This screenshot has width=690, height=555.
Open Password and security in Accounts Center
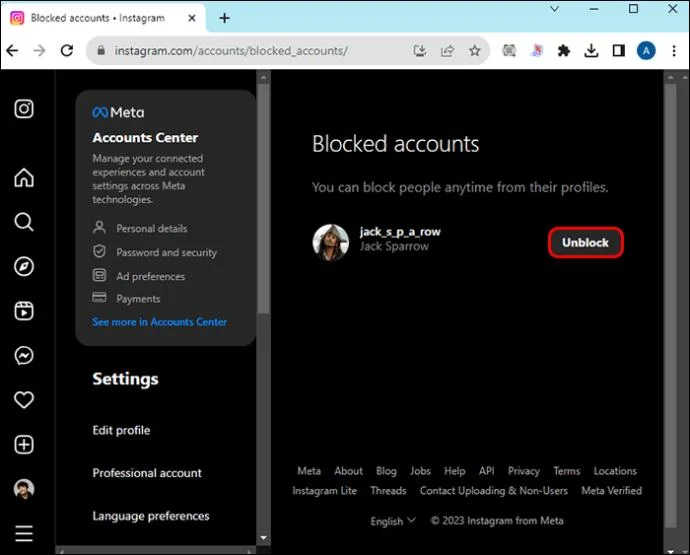point(166,253)
